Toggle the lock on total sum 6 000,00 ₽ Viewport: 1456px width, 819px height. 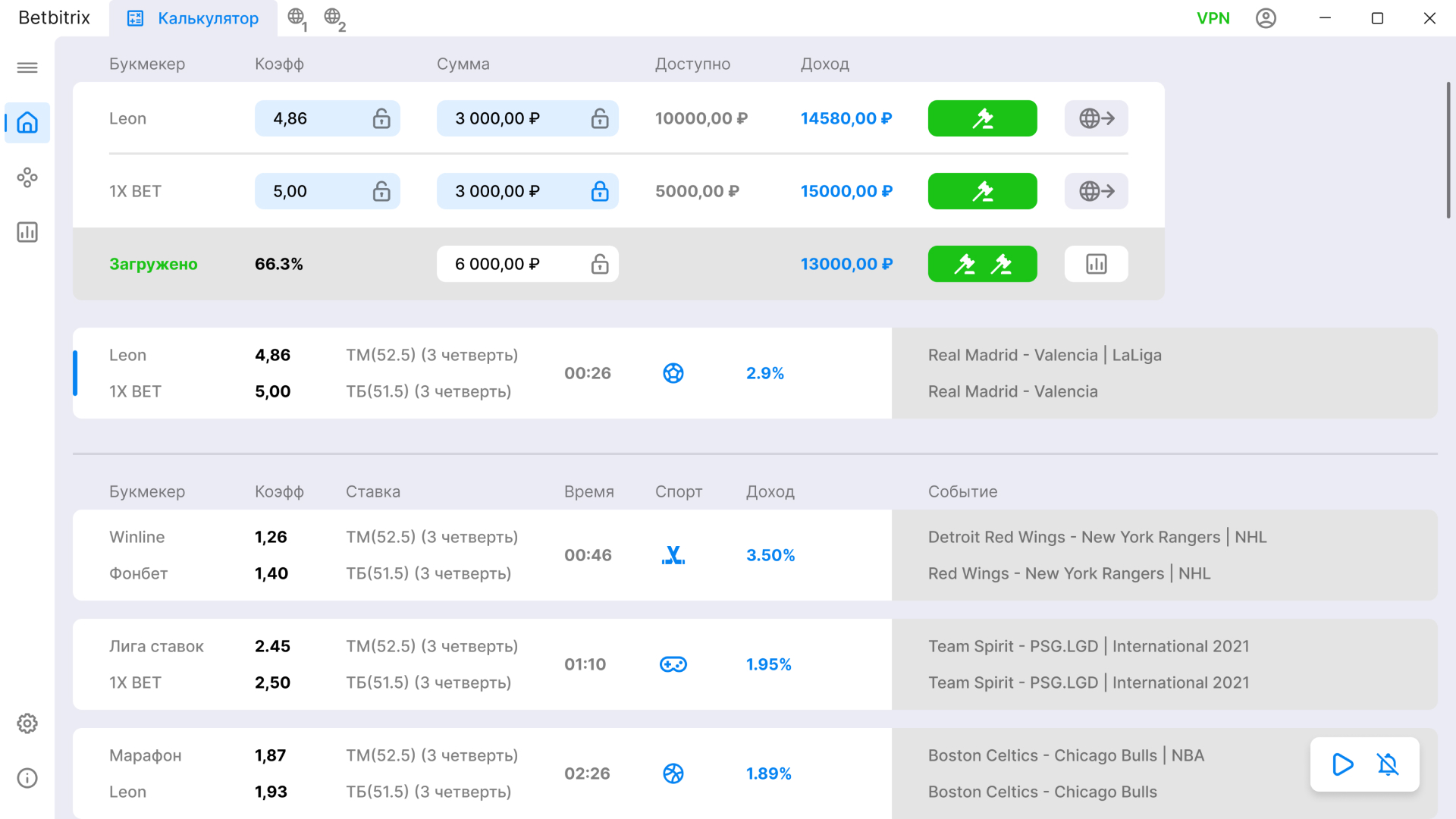600,264
